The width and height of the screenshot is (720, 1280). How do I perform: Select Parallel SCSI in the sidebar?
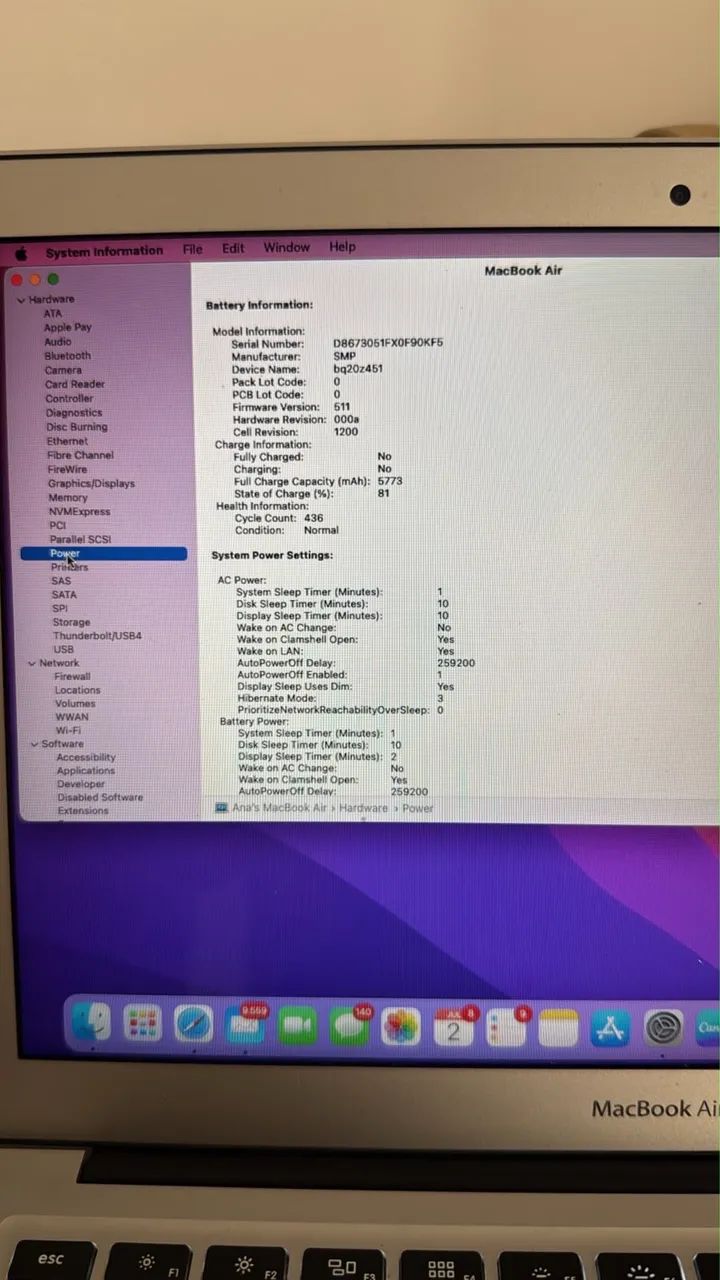click(x=81, y=539)
